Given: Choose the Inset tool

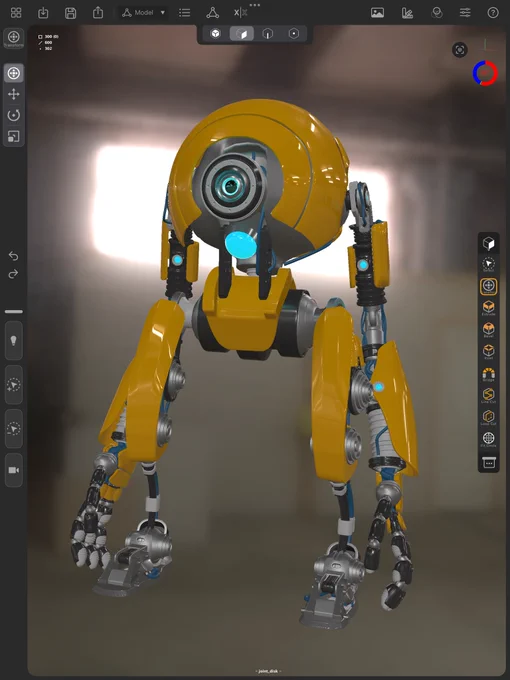Looking at the screenshot, I should coord(488,352).
